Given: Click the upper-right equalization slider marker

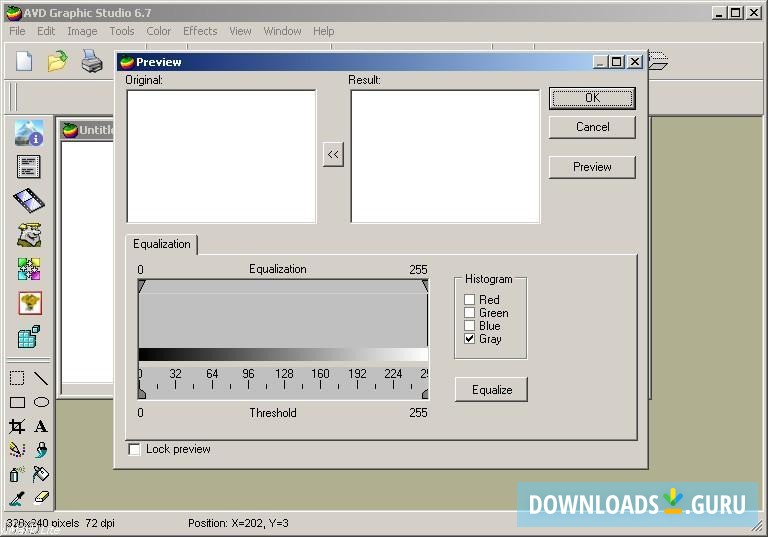Looking at the screenshot, I should pos(425,286).
